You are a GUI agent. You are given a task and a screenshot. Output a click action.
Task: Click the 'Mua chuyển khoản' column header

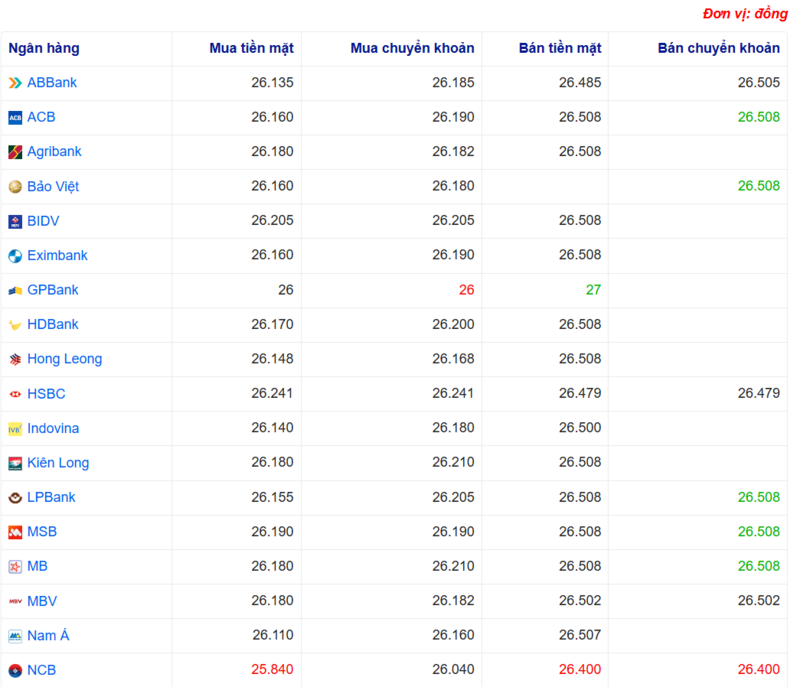(x=412, y=48)
